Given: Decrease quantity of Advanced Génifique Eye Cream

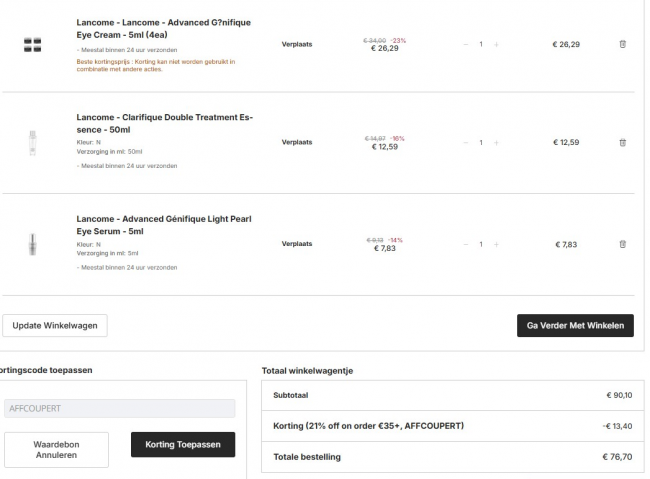Looking at the screenshot, I should click(465, 44).
